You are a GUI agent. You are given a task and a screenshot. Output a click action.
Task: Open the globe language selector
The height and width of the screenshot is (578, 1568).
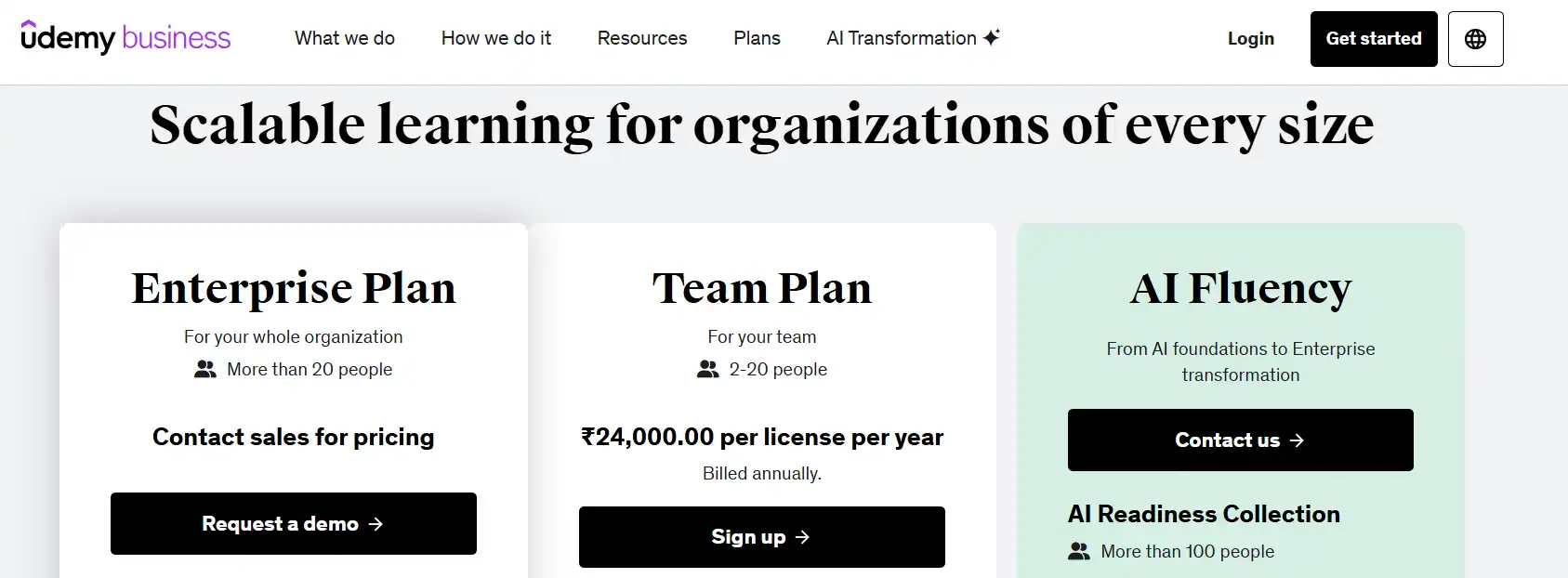tap(1475, 39)
